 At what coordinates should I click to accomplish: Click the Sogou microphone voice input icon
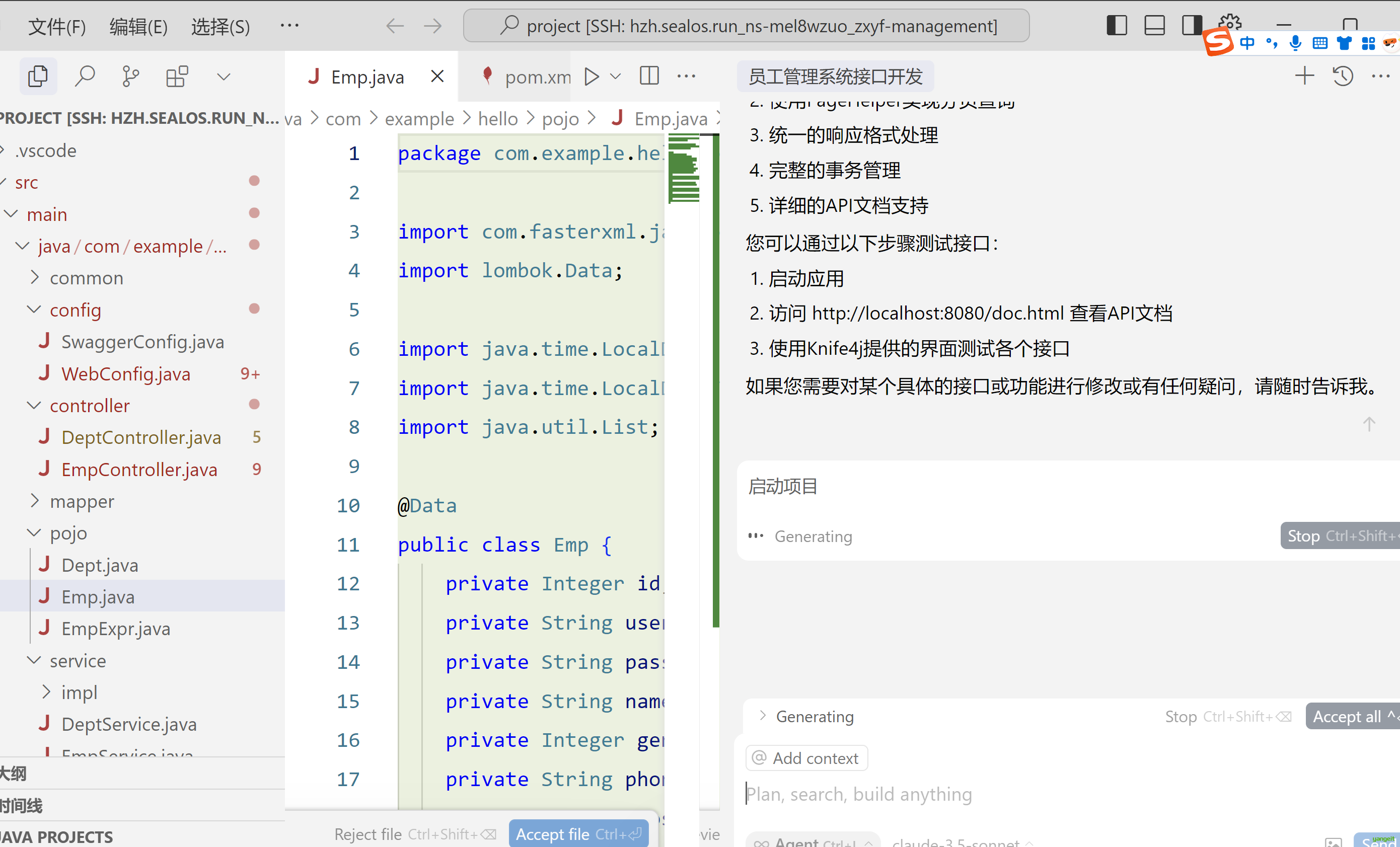click(1295, 43)
